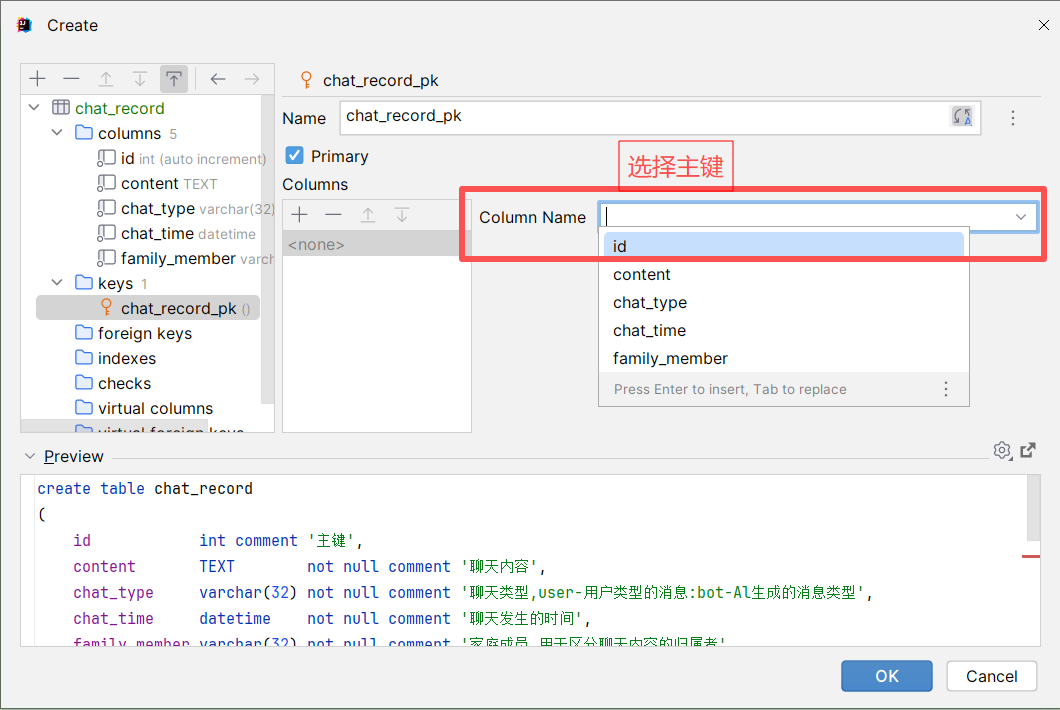Open preview in external editor icon
The image size is (1060, 710).
click(1028, 450)
